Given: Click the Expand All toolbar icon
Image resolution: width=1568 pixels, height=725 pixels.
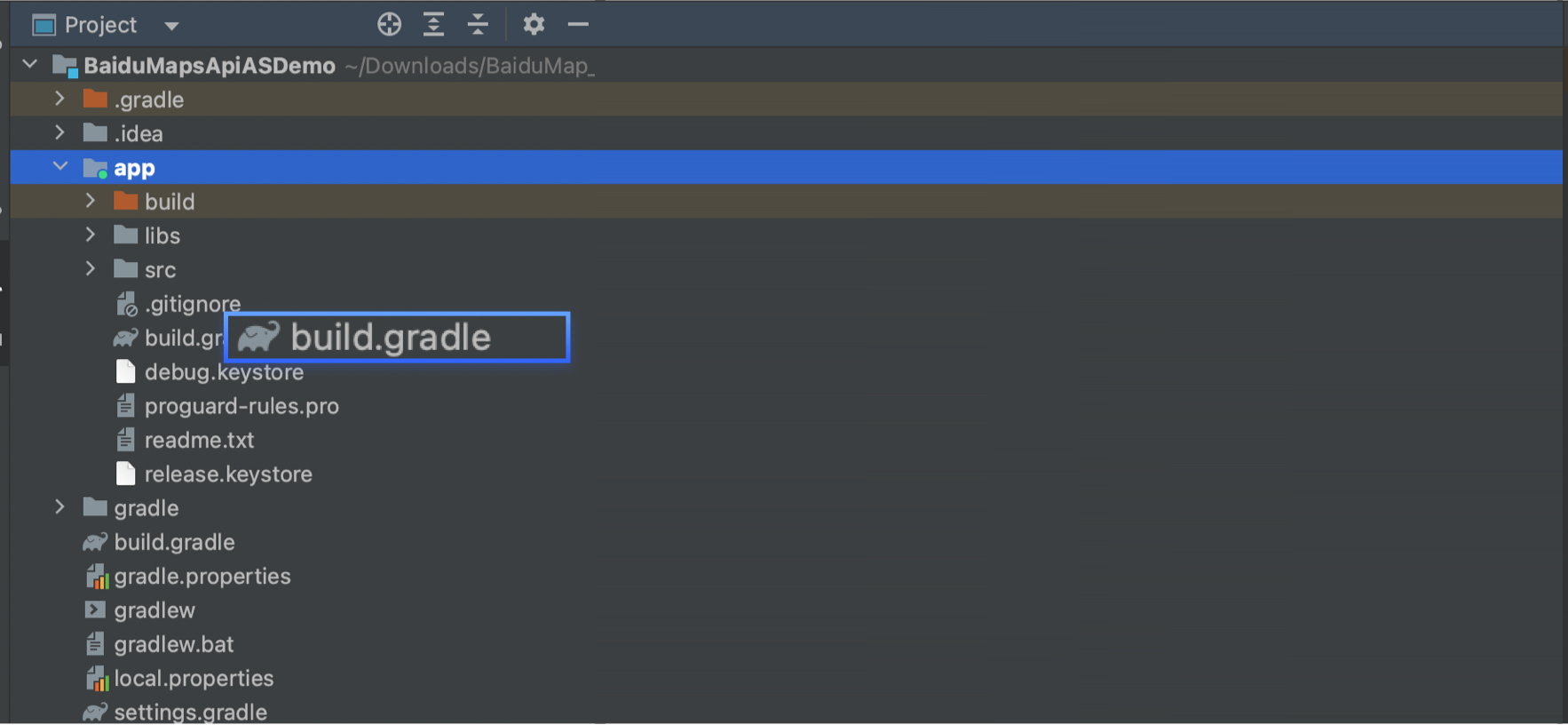Looking at the screenshot, I should pyautogui.click(x=433, y=25).
